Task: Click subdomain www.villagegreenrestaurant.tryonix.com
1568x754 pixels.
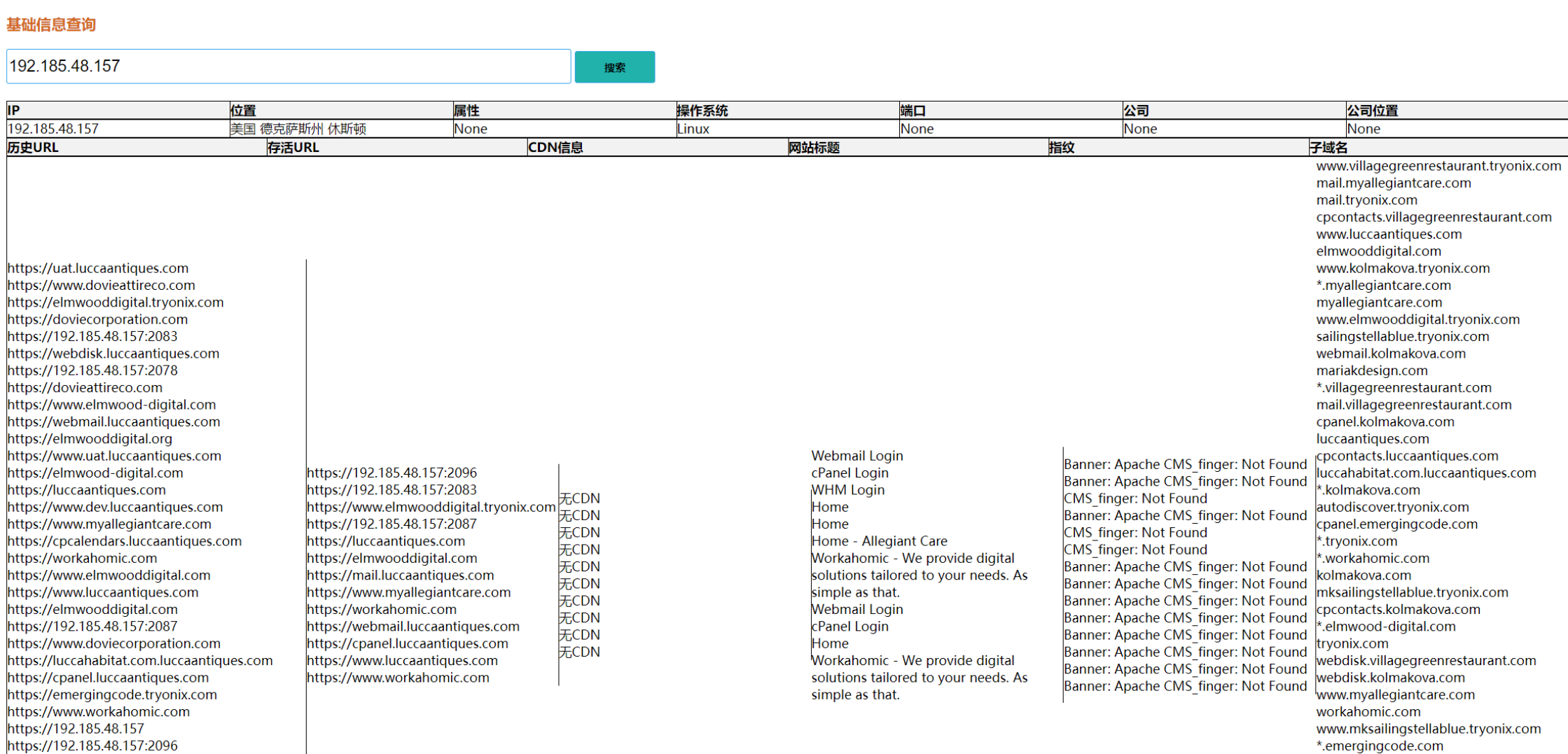Action: click(x=1439, y=166)
